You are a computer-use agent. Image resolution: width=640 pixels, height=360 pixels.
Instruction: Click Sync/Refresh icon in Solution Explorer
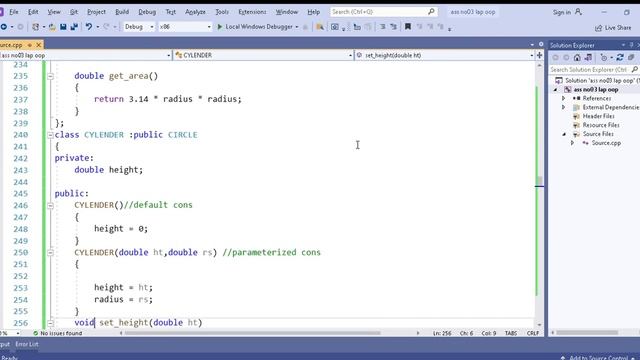(620, 58)
